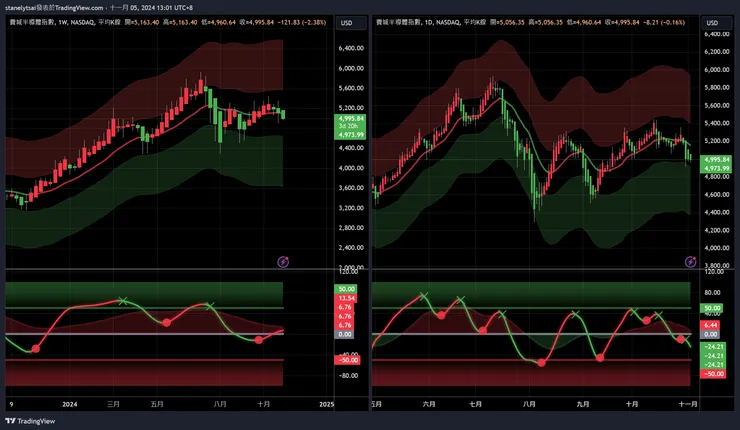Image resolution: width=740 pixels, height=430 pixels.
Task: Click 5,800.00 on daily price axis
Action: tap(716, 87)
